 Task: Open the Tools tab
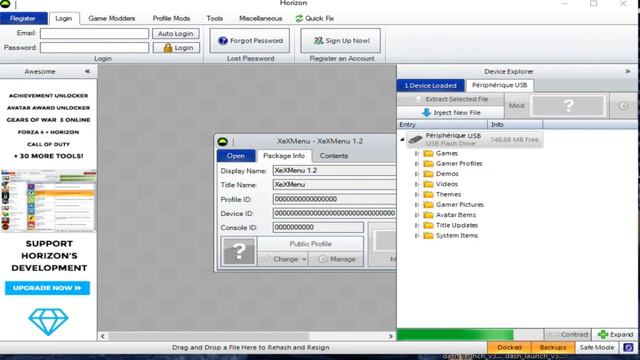pos(215,18)
